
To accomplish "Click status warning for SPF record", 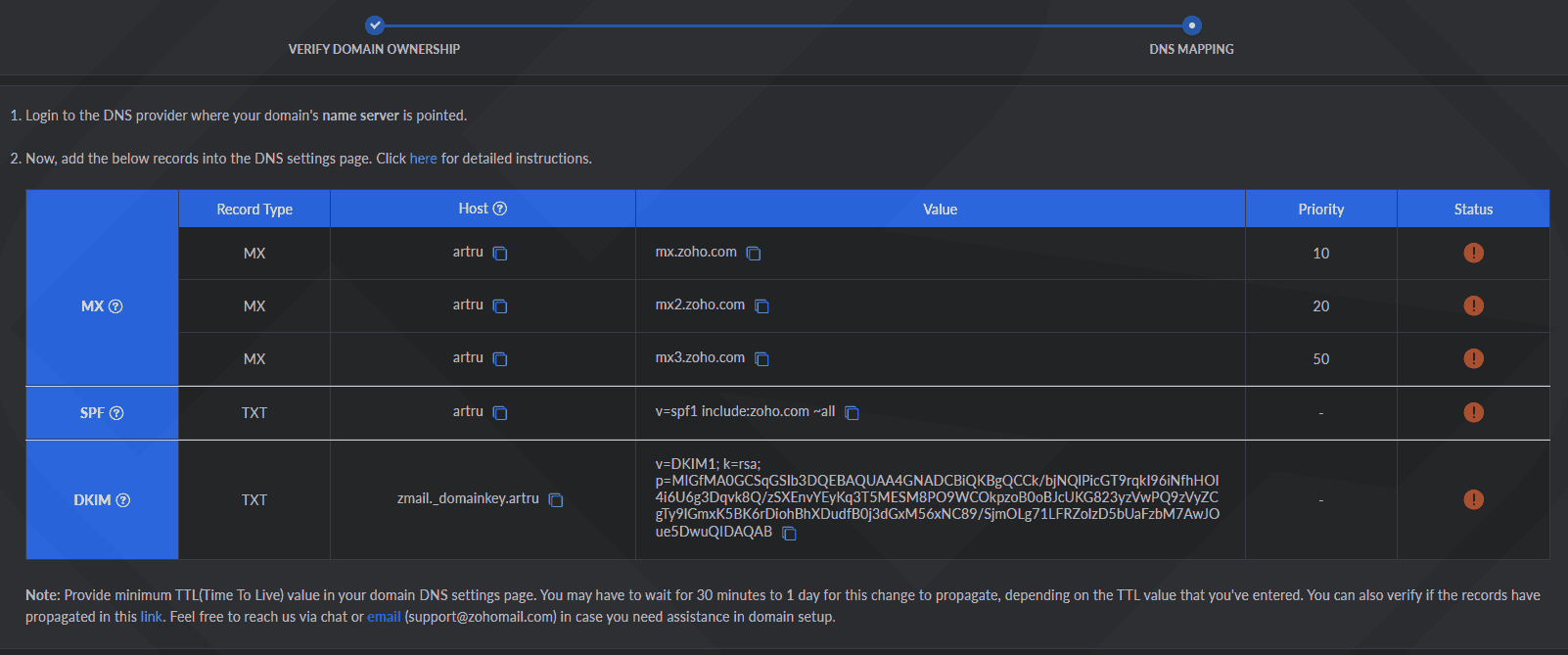I will [x=1473, y=412].
